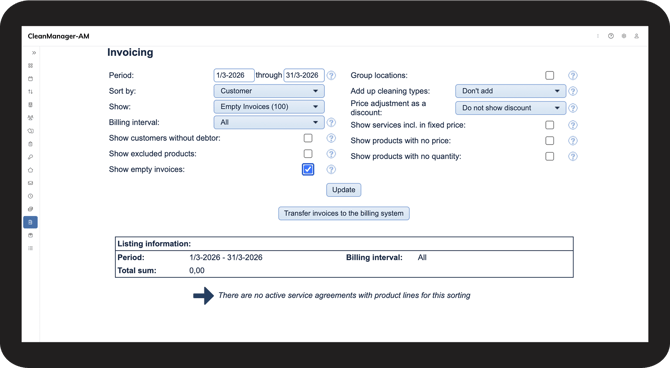This screenshot has height=368, width=670.
Task: Open help for services incl. in fixed price
Action: click(573, 125)
